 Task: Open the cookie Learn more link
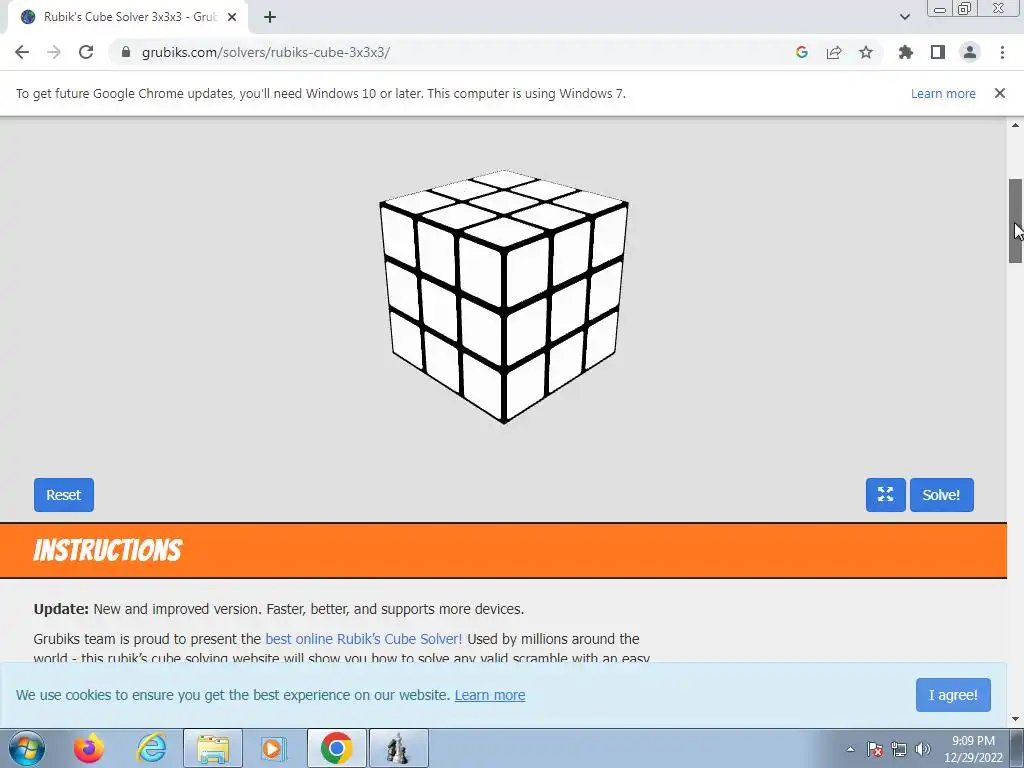[490, 695]
